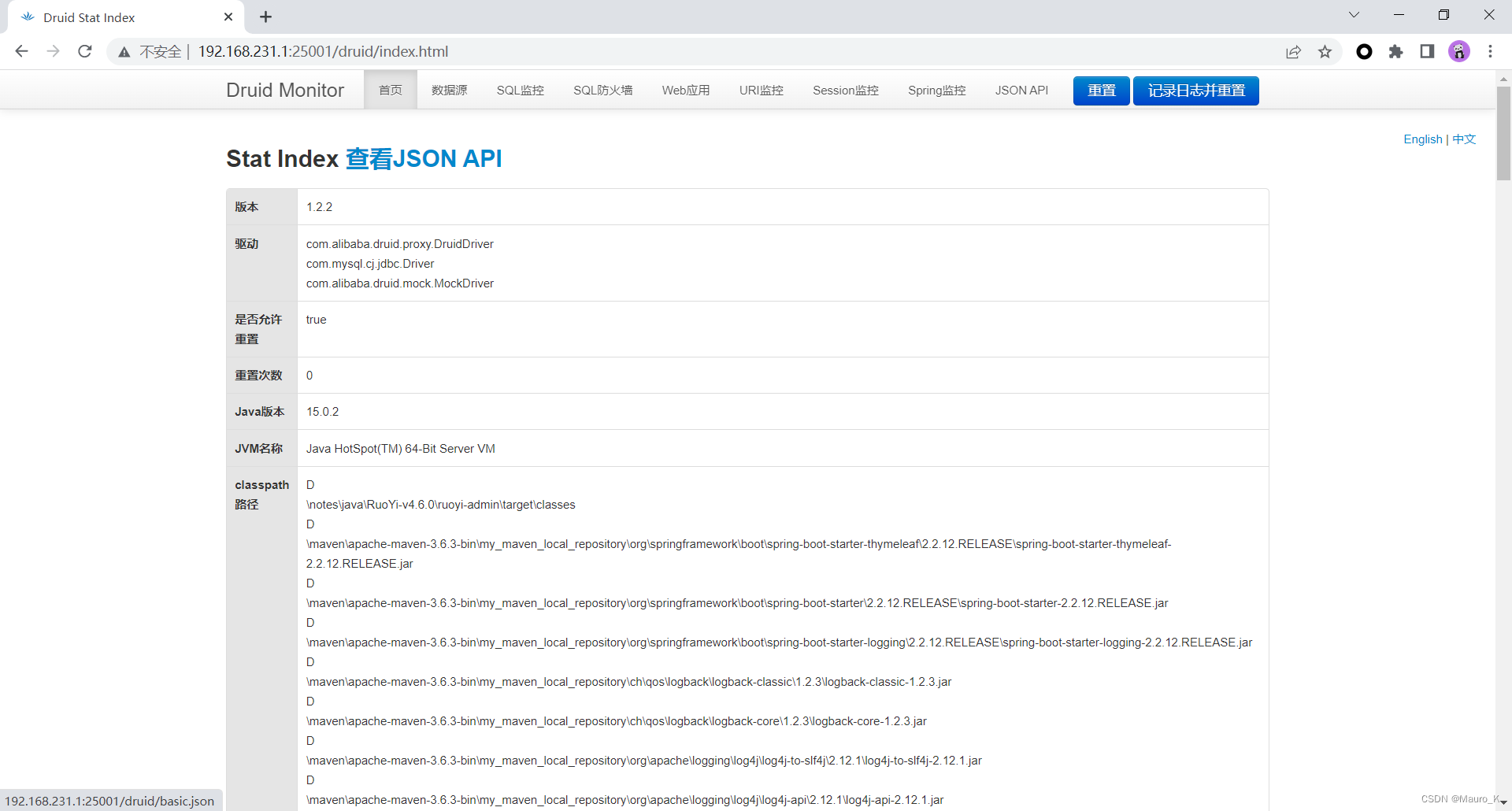The width and height of the screenshot is (1512, 811).
Task: Click the 记录日志并重置 button
Action: 1196,91
